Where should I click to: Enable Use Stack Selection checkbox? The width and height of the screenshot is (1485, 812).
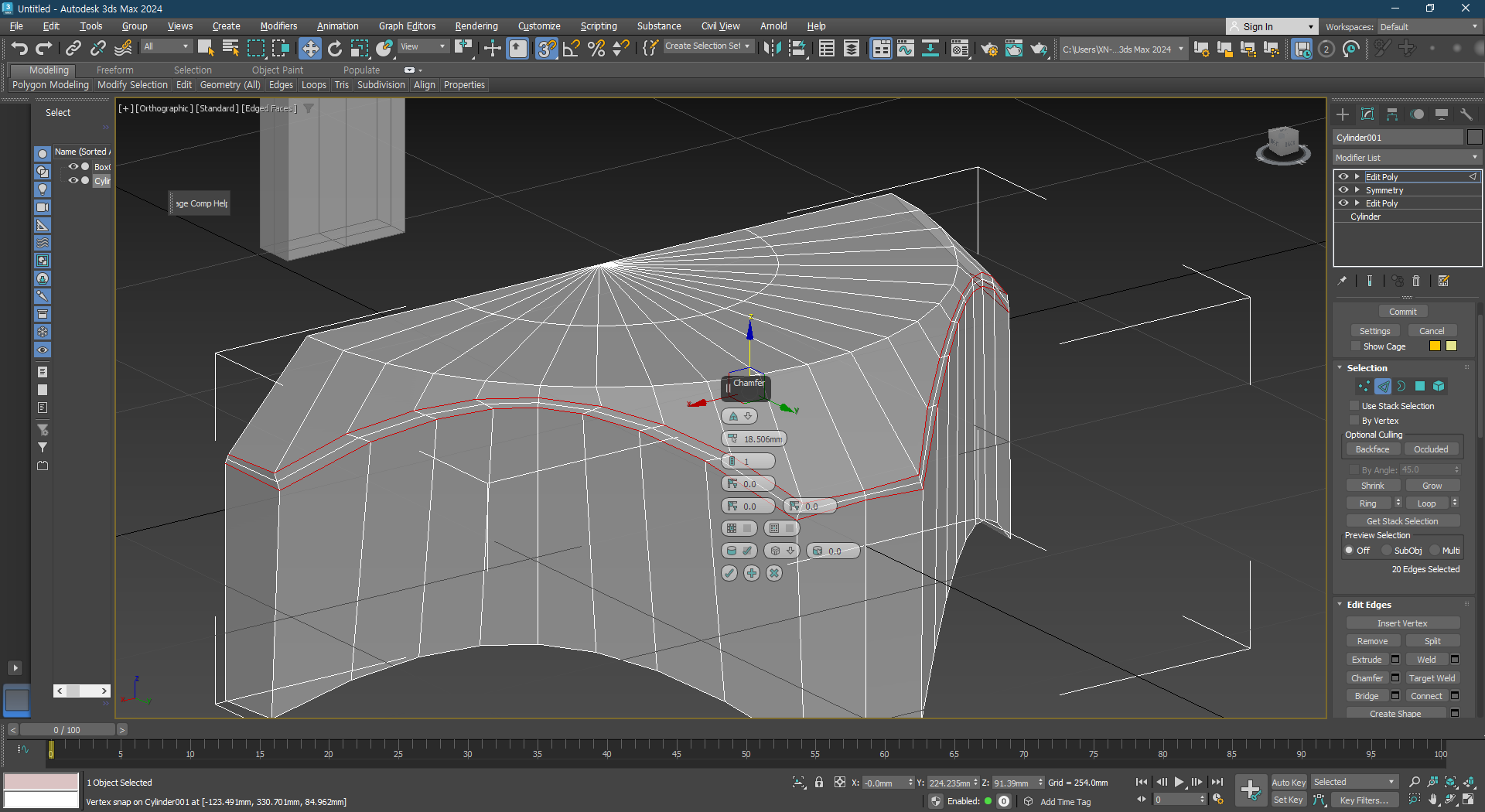(x=1354, y=406)
